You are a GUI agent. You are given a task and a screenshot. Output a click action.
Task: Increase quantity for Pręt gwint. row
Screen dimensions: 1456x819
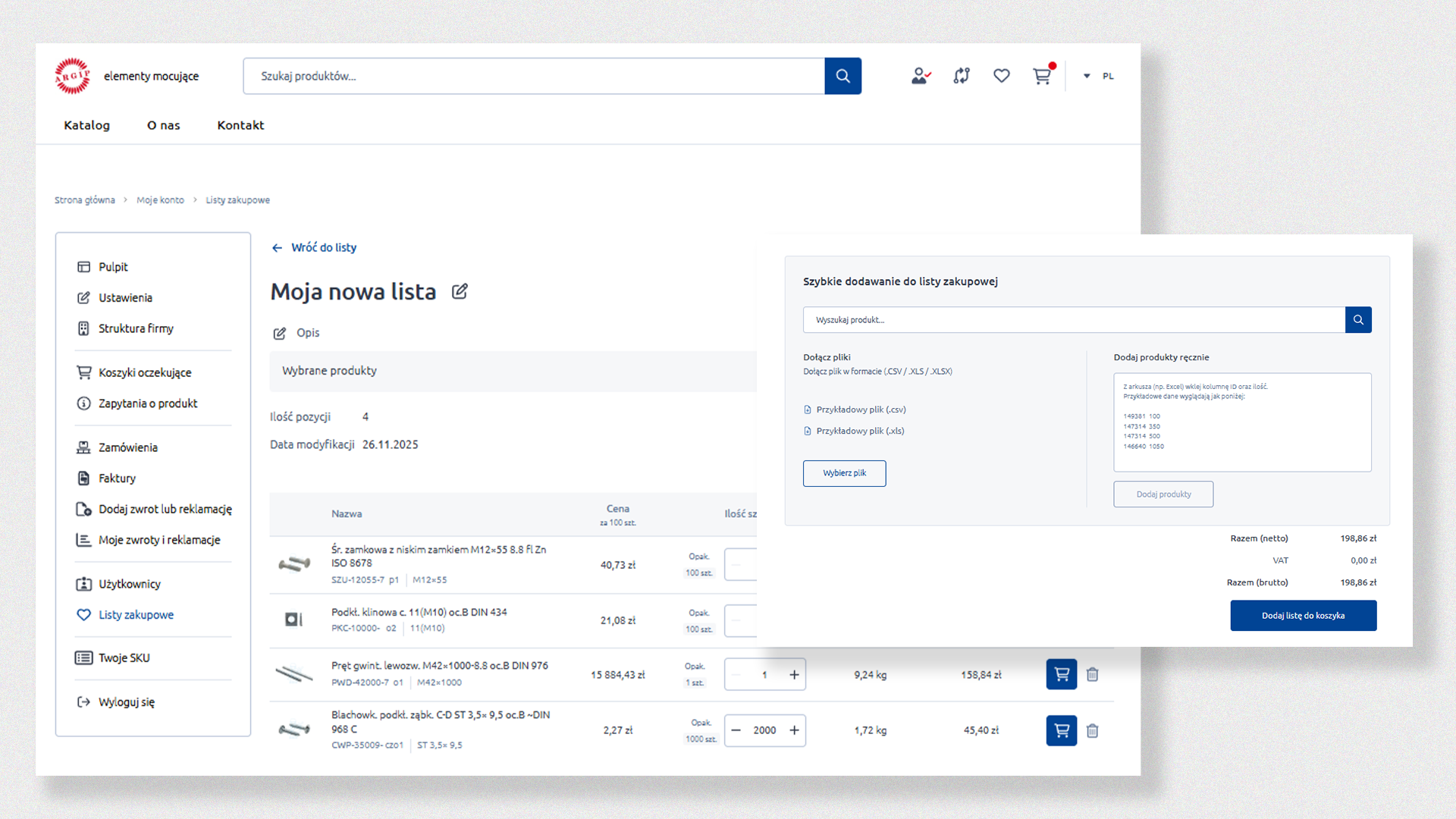(794, 675)
